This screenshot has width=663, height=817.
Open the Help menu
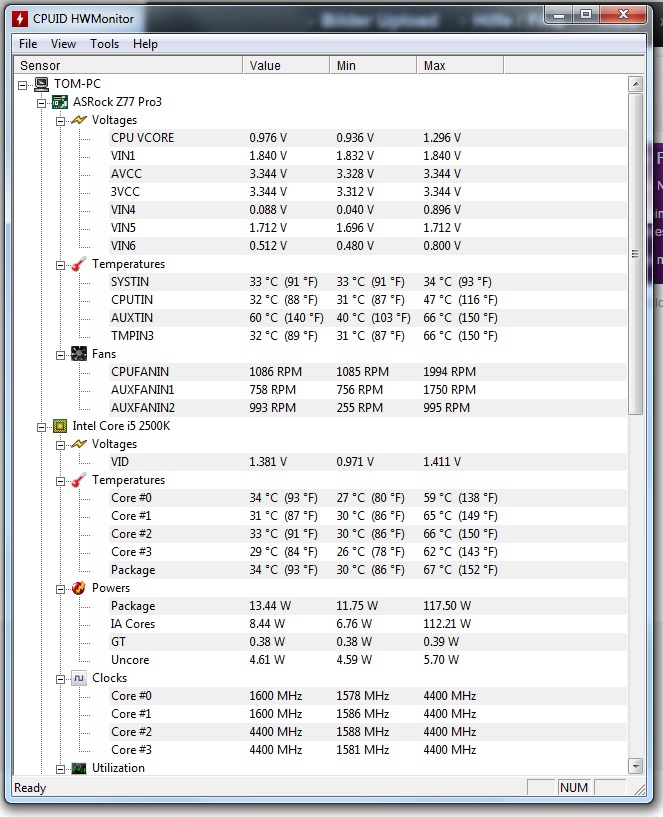tap(145, 44)
